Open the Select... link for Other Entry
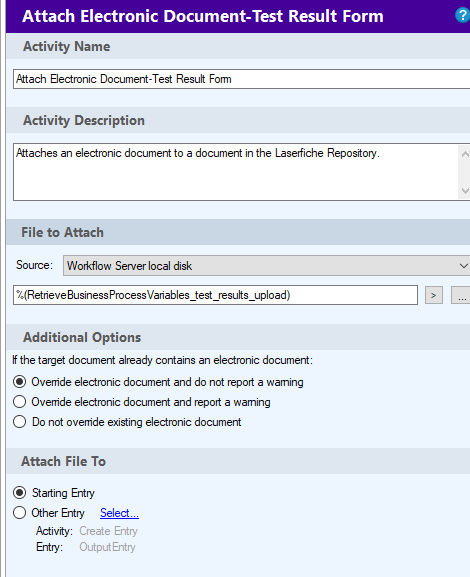 (119, 513)
